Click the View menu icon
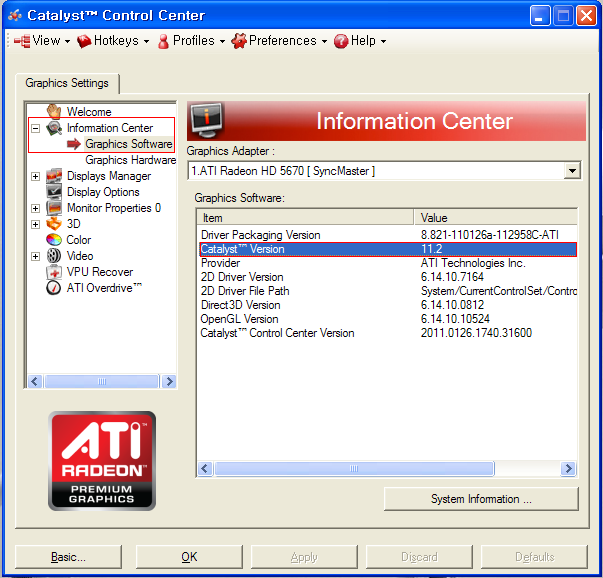The width and height of the screenshot is (603, 578). pyautogui.click(x=22, y=41)
